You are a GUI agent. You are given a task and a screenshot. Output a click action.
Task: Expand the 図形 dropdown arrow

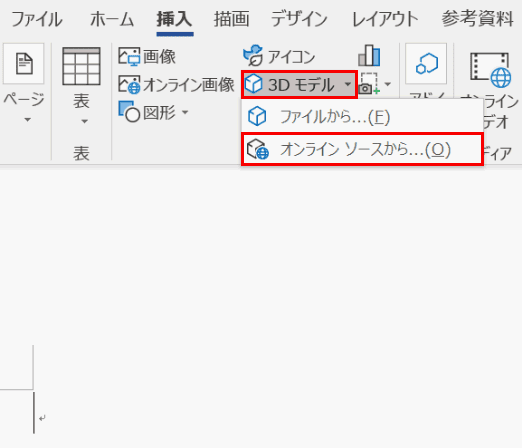click(185, 112)
